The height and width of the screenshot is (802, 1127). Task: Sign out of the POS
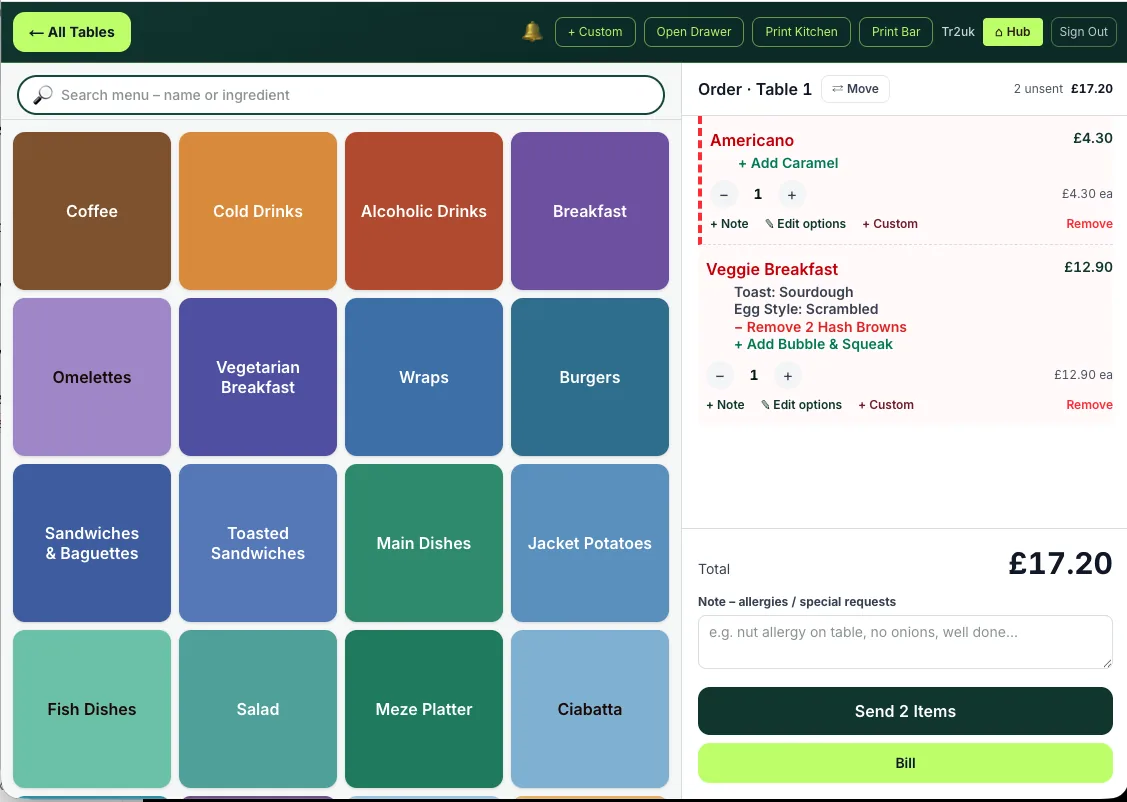(x=1083, y=32)
